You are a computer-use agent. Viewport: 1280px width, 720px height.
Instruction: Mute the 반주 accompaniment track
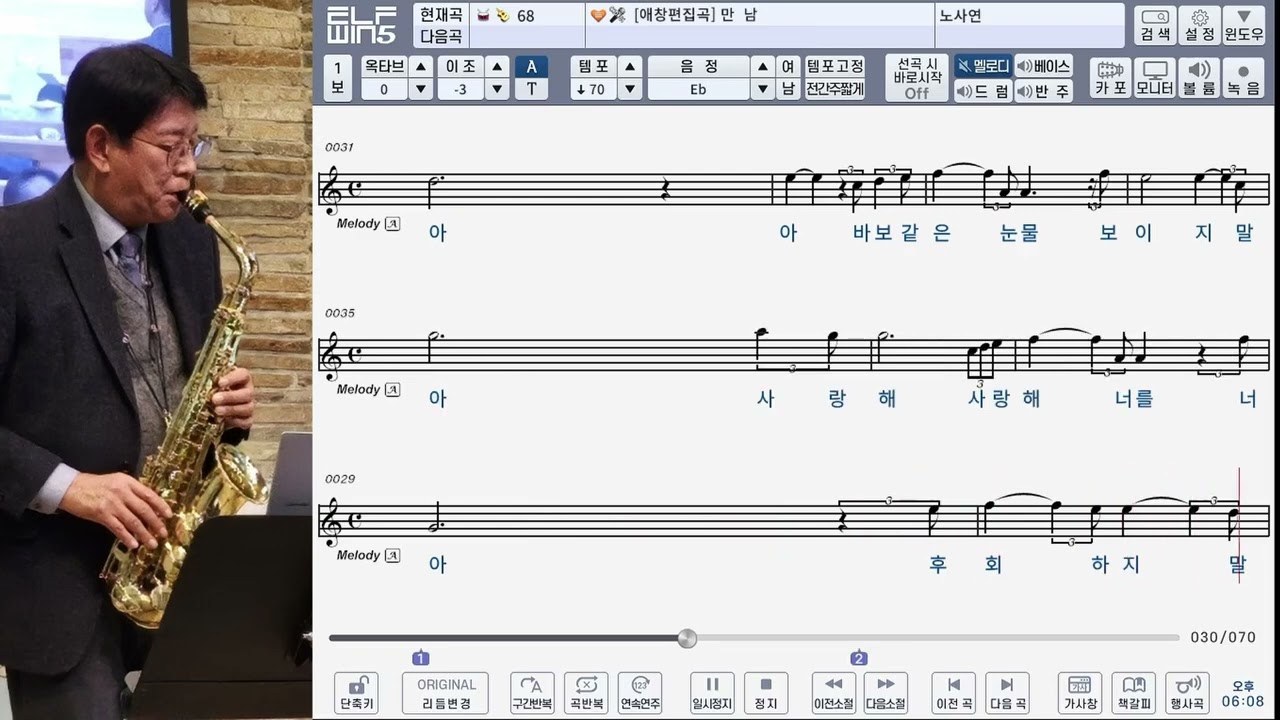click(x=1043, y=91)
